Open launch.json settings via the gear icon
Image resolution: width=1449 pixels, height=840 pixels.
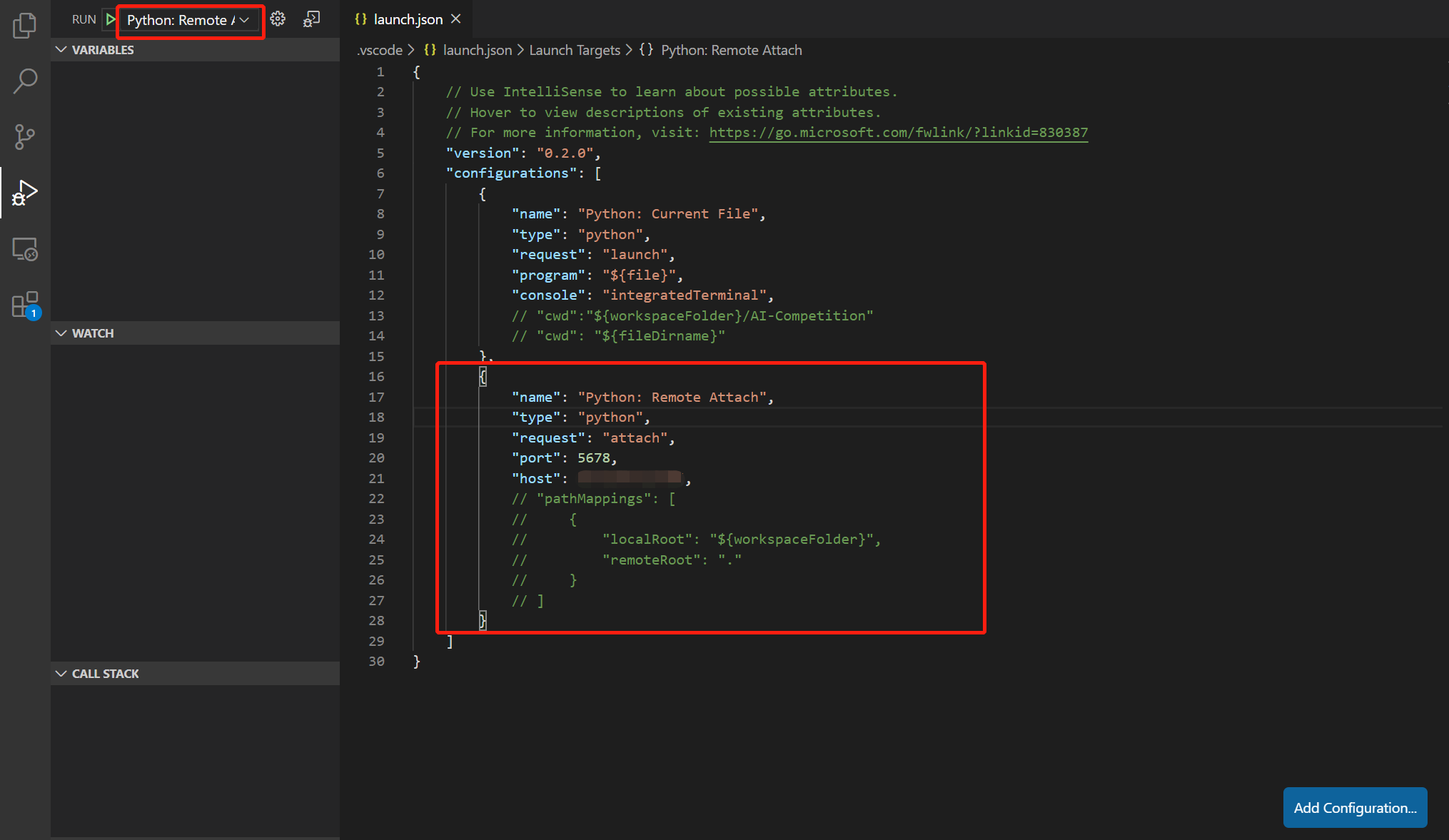tap(278, 19)
